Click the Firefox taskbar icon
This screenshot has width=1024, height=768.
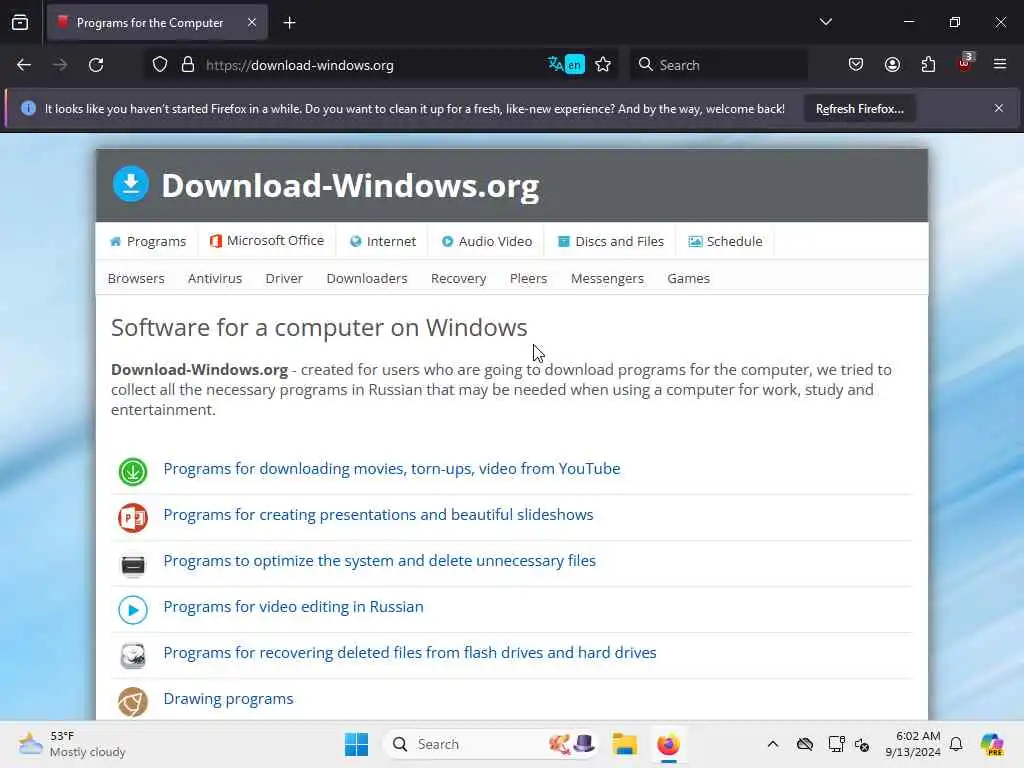pyautogui.click(x=668, y=744)
